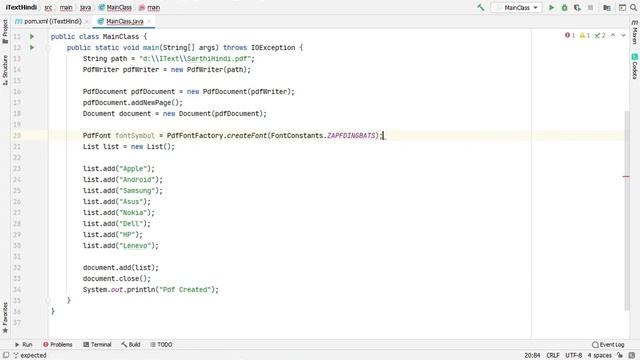Open the Terminal tool window tab
The height and width of the screenshot is (360, 640).
pos(97,344)
